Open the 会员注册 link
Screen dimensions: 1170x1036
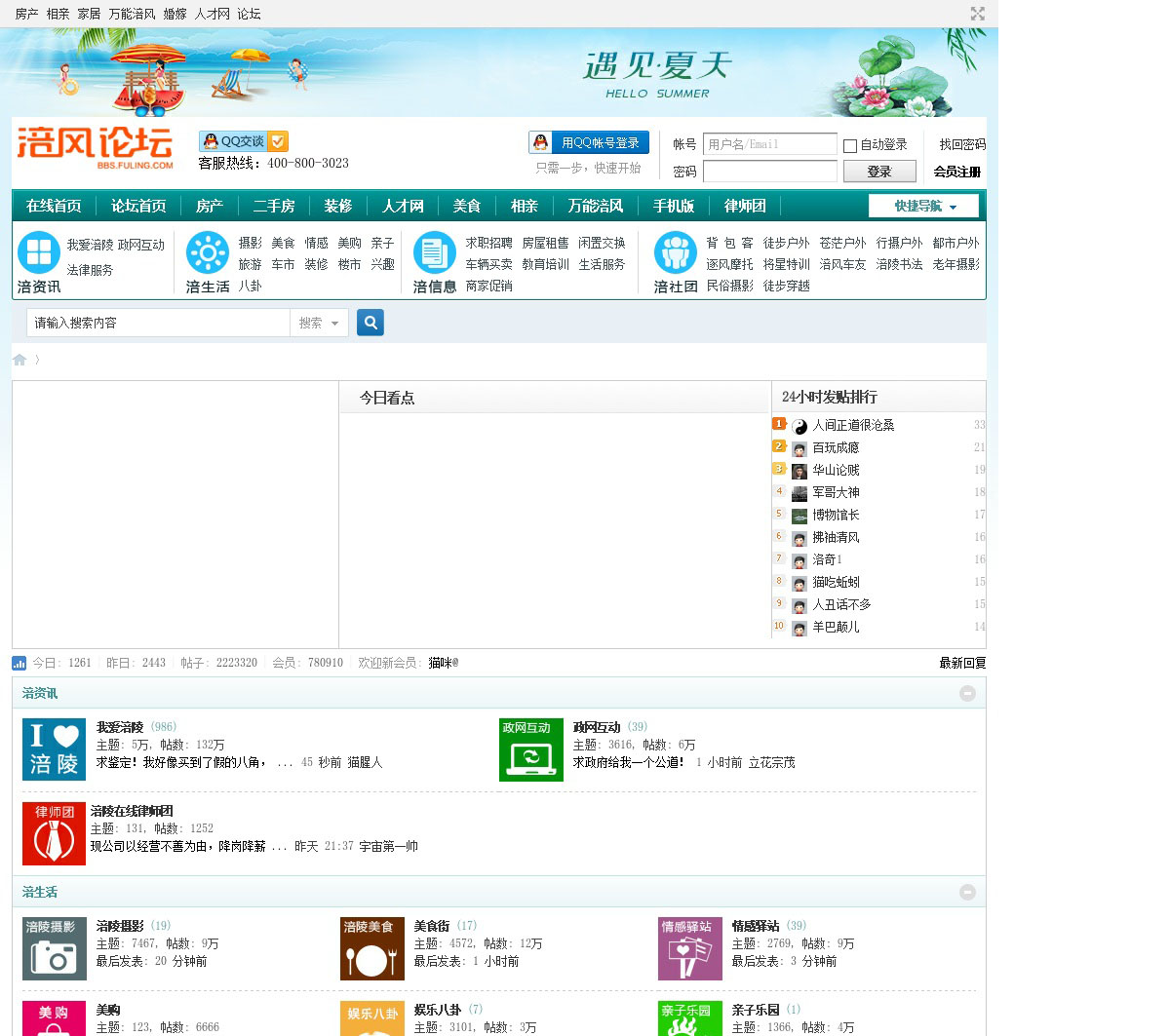tap(956, 172)
